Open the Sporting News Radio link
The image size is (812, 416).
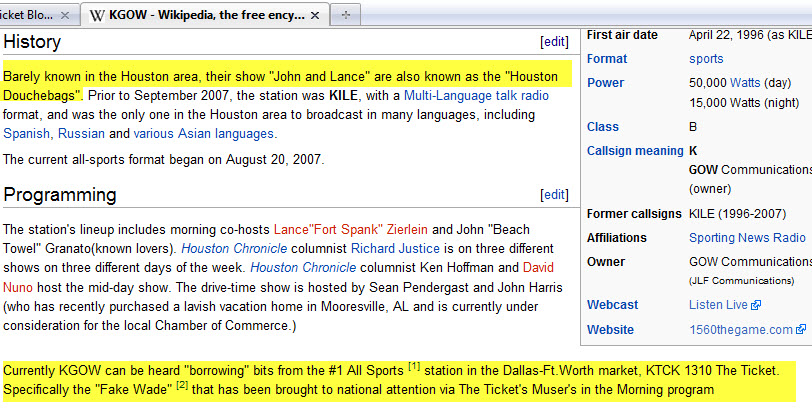[x=747, y=237]
